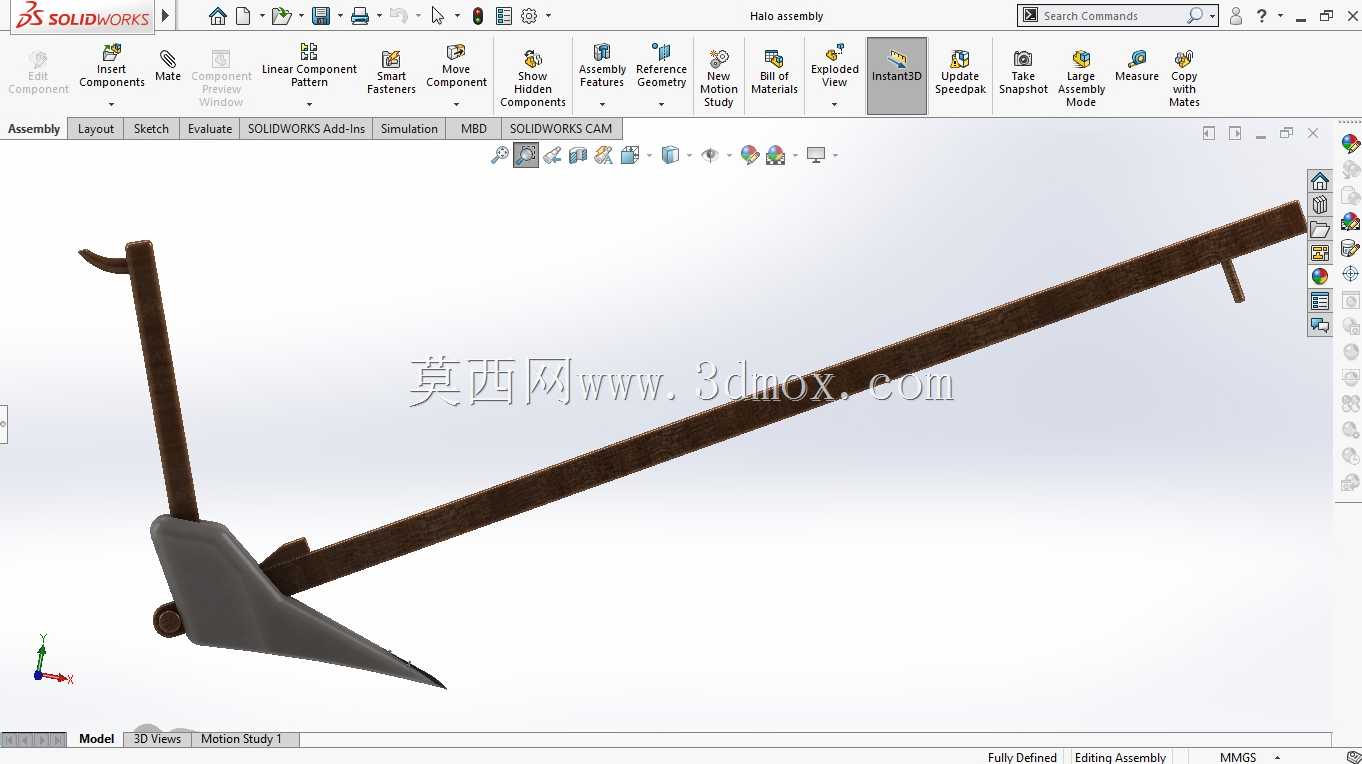Select the Model bottom tab

tap(97, 739)
